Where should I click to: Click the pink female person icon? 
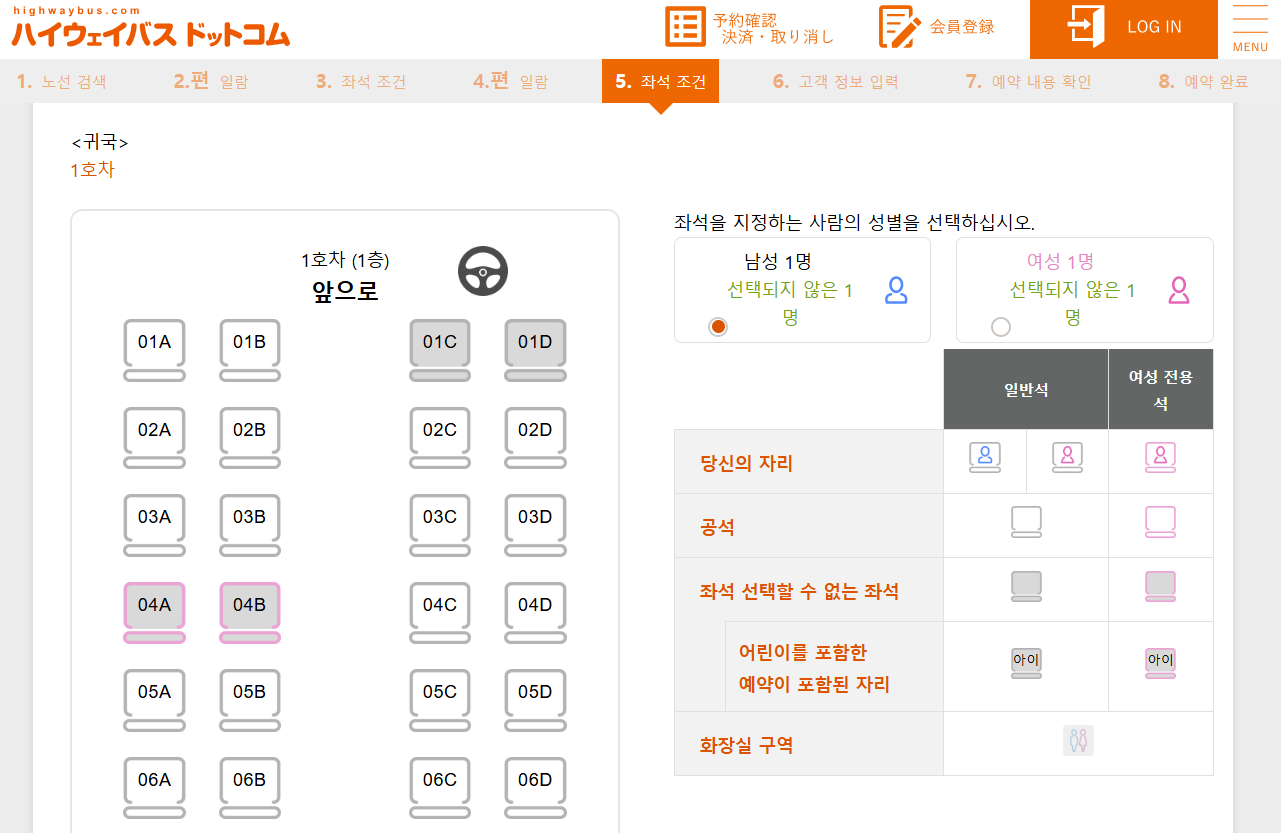point(1180,290)
